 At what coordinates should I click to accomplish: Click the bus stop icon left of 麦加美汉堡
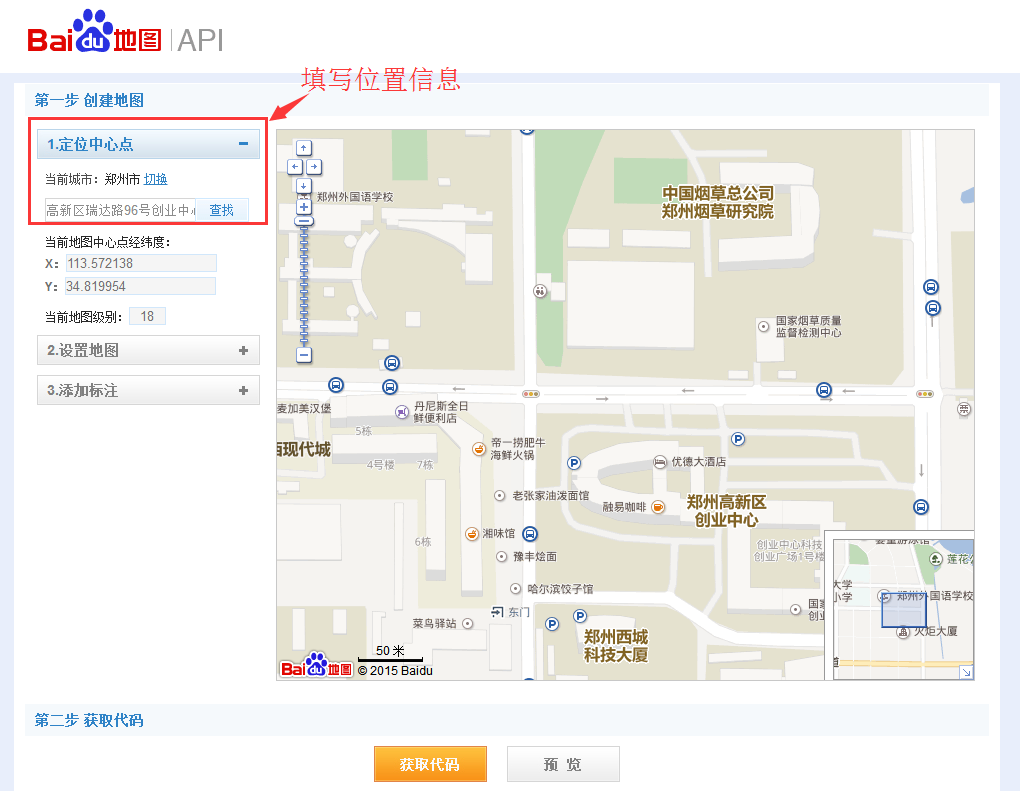pos(336,385)
